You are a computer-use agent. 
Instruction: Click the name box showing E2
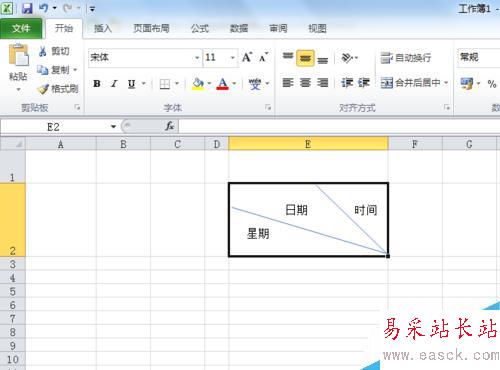click(54, 127)
